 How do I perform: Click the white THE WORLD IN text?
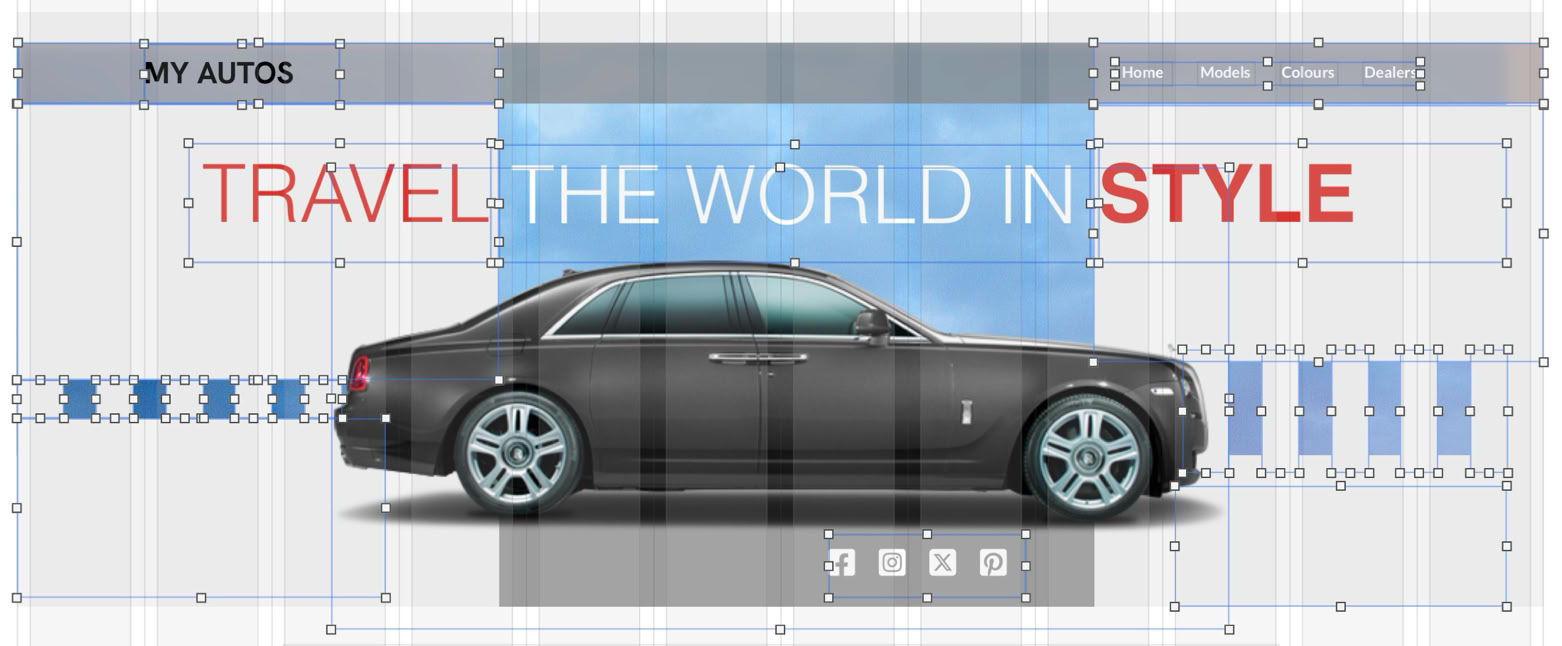796,194
